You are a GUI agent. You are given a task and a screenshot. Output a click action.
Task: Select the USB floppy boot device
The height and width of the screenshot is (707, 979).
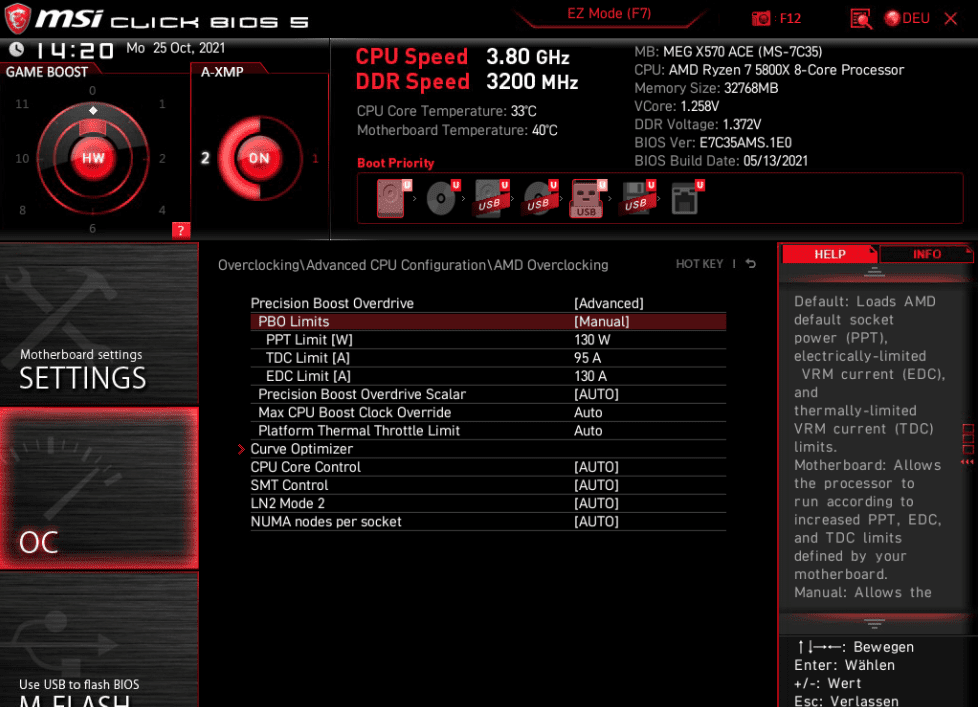pyautogui.click(x=637, y=198)
